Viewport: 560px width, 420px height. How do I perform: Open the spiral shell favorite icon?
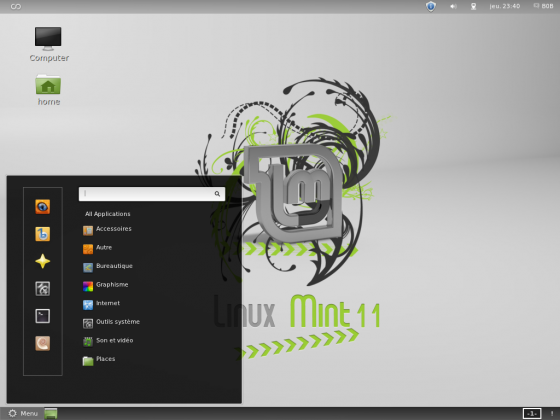(42, 343)
